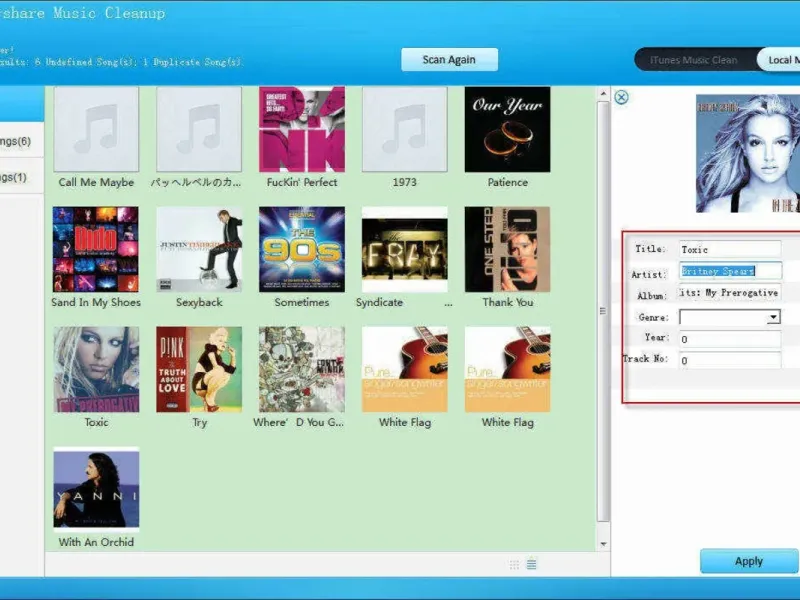Click the Britney Spears cover in details panel
The image size is (800, 600).
(x=748, y=154)
